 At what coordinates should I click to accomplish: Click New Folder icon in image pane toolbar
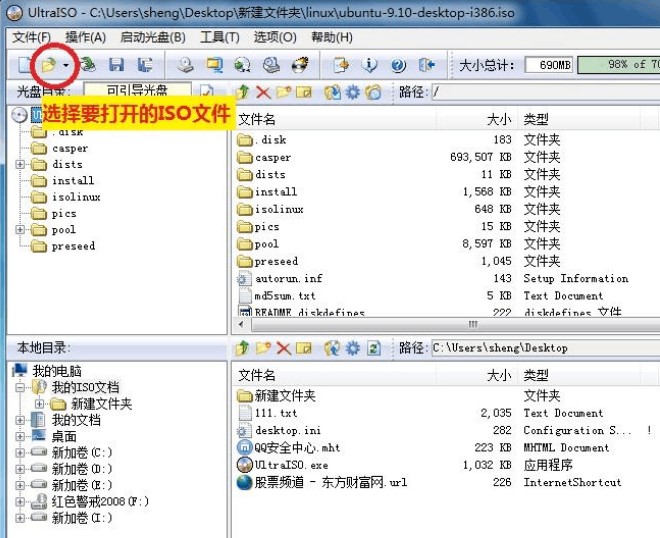click(x=284, y=91)
